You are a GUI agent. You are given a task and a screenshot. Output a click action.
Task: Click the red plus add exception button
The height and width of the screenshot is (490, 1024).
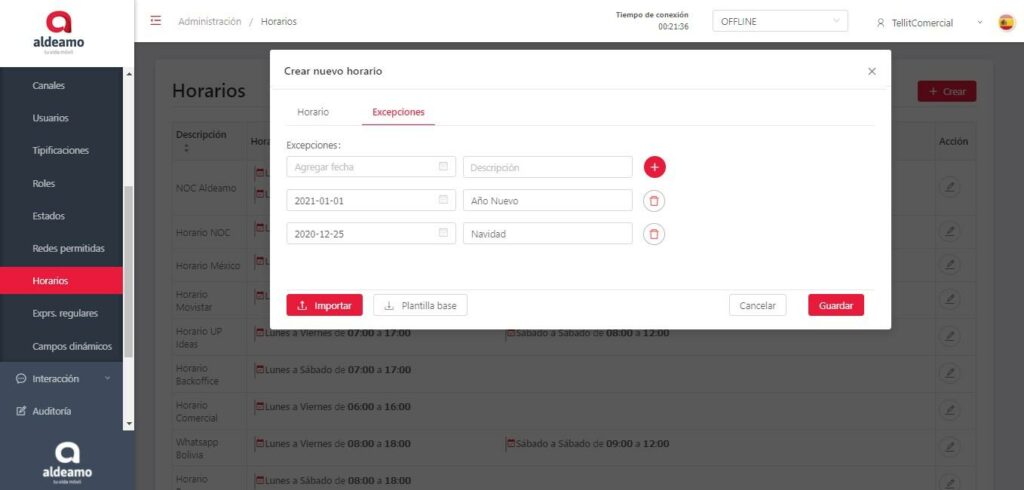click(x=654, y=167)
